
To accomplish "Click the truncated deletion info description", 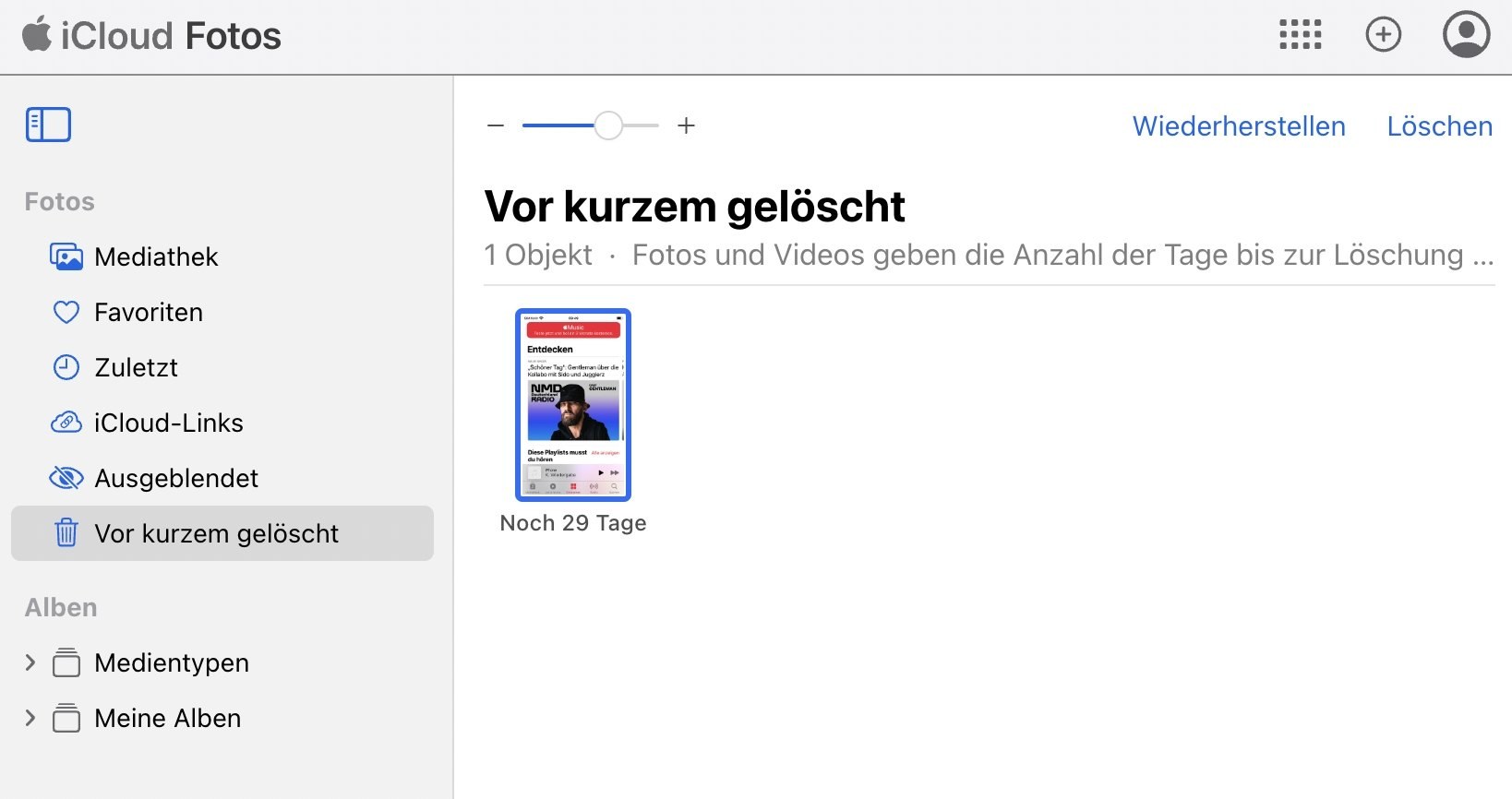I will [x=1062, y=255].
